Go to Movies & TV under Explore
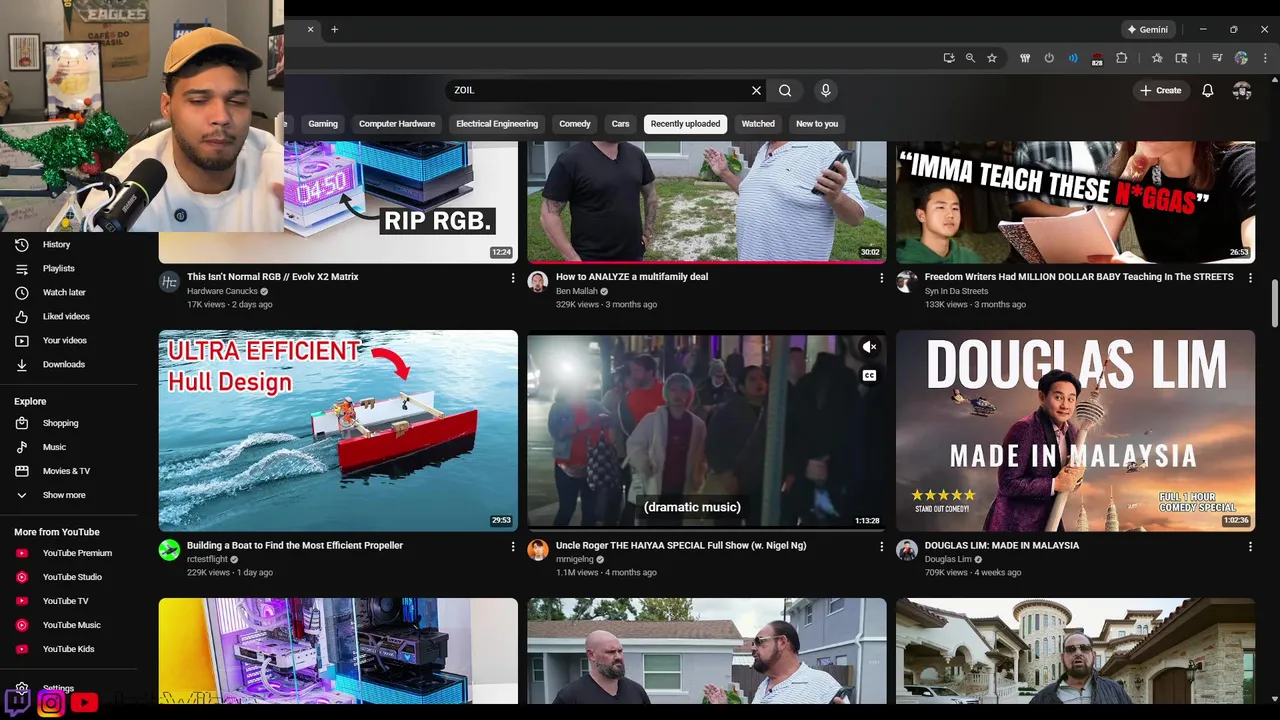This screenshot has width=1280, height=720. 68,471
